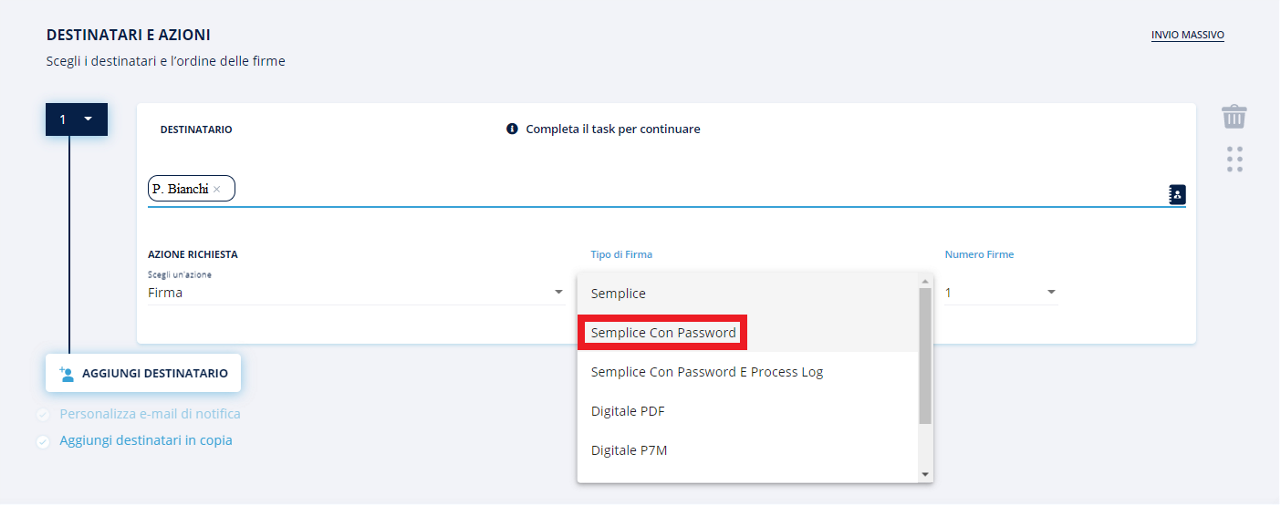Viewport: 1280px width, 505px height.
Task: Remove the P. Bianchi recipient chip
Action: (217, 189)
